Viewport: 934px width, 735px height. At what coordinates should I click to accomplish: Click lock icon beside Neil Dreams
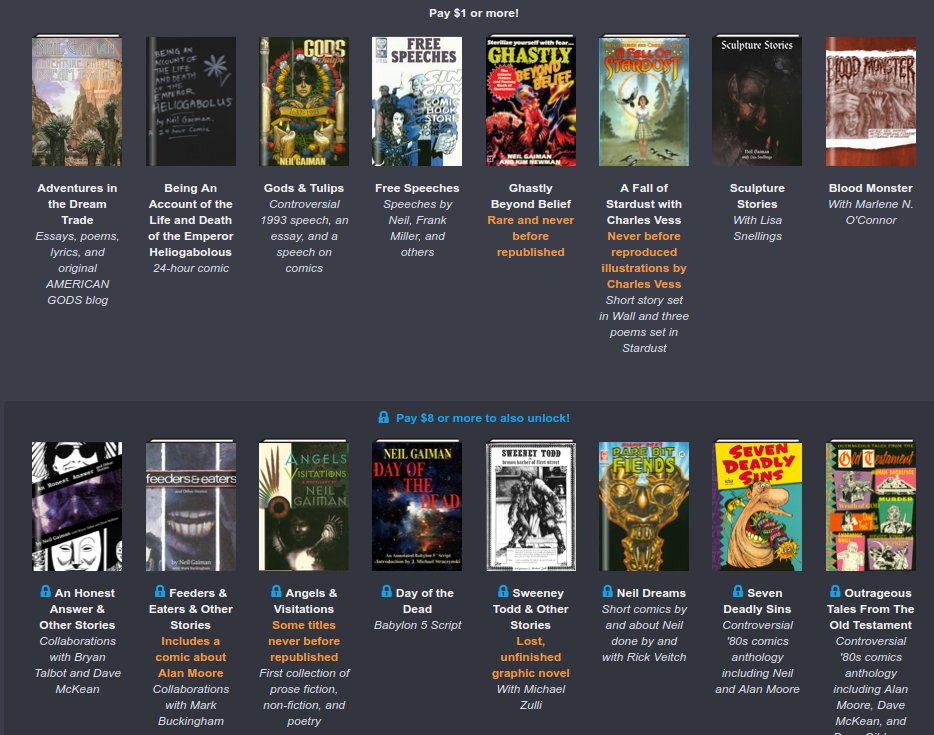pyautogui.click(x=607, y=591)
